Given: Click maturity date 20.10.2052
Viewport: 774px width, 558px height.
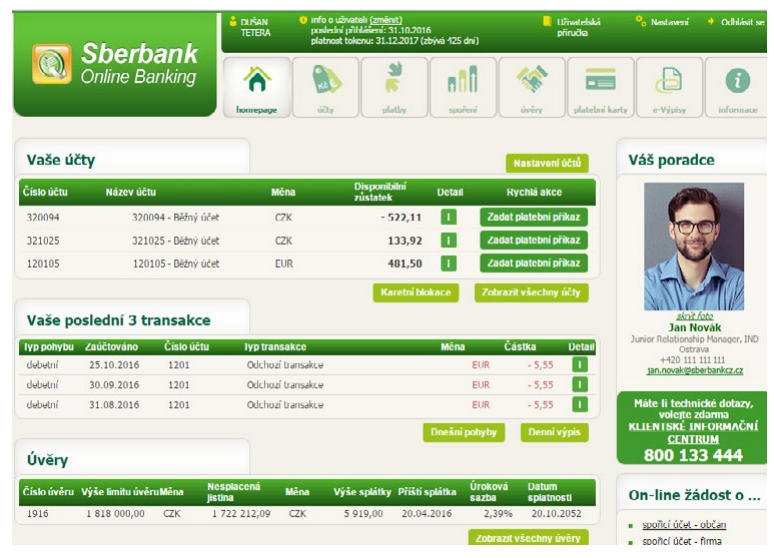Looking at the screenshot, I should pos(556,514).
